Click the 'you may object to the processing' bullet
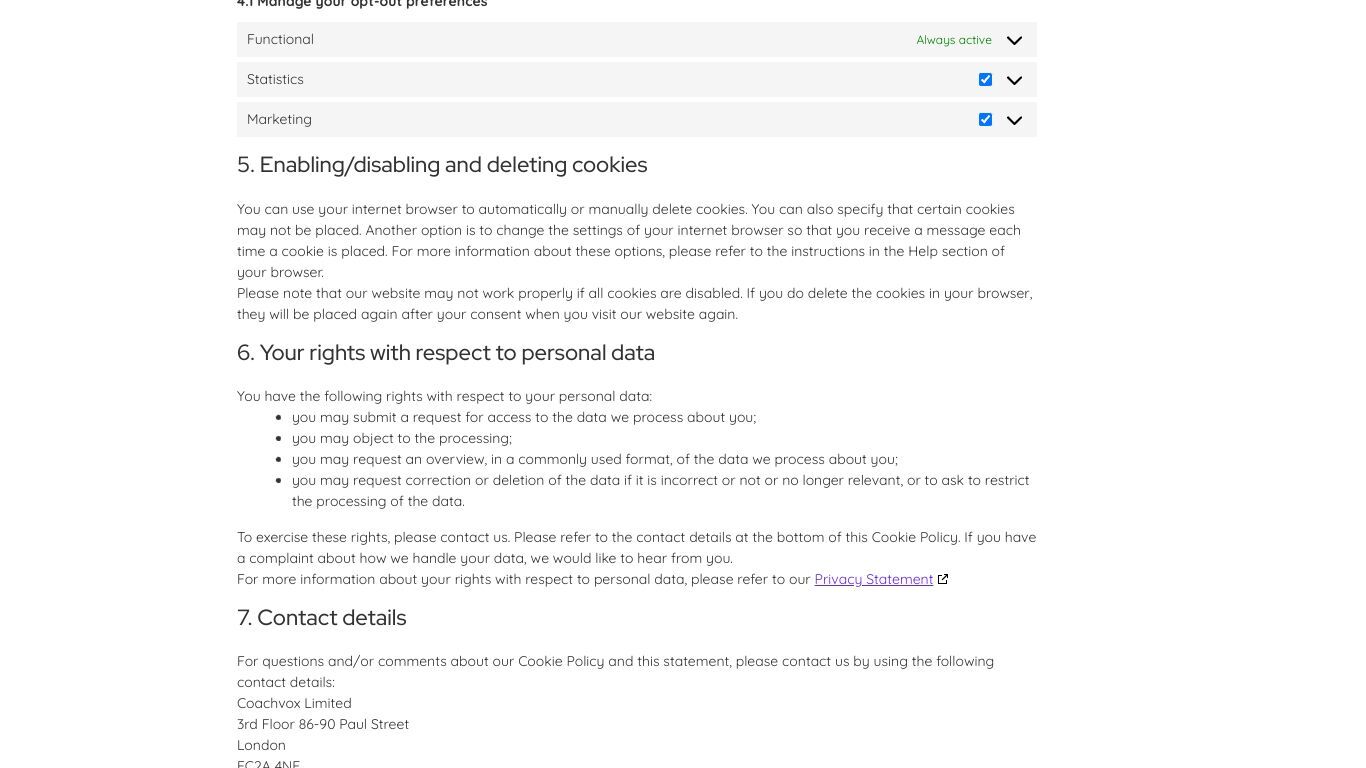 pos(402,438)
